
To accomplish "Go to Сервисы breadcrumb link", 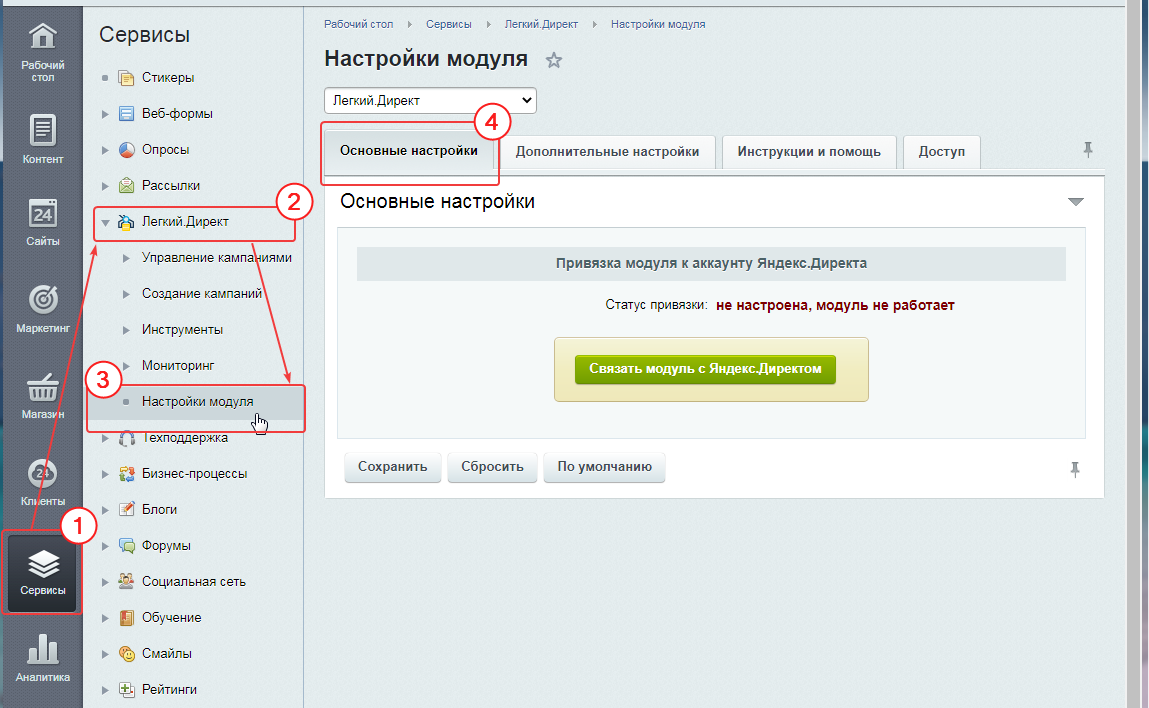I will (448, 24).
